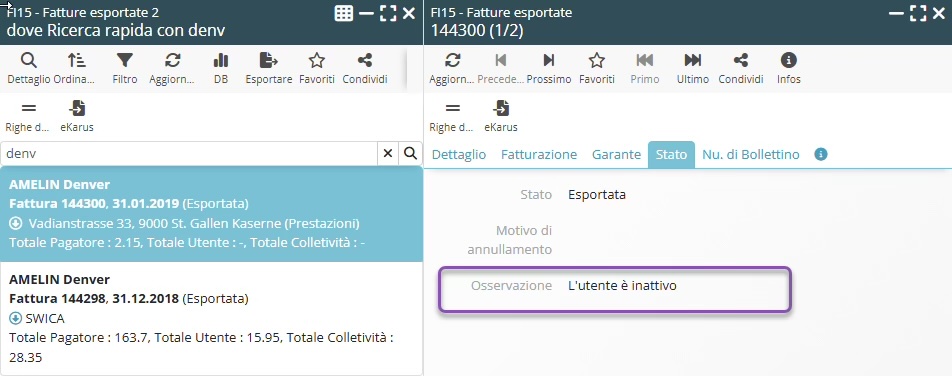The image size is (952, 376).
Task: Click the denv search field
Action: tap(189, 154)
